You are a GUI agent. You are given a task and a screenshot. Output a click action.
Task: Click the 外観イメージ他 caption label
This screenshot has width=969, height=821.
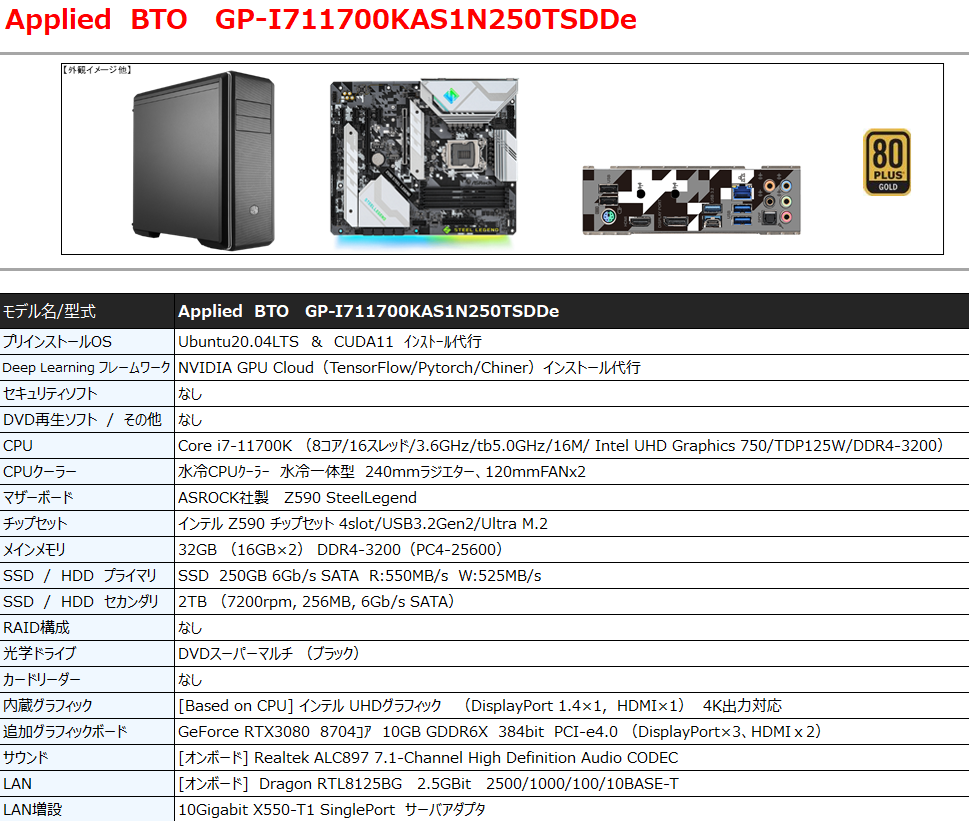point(98,70)
